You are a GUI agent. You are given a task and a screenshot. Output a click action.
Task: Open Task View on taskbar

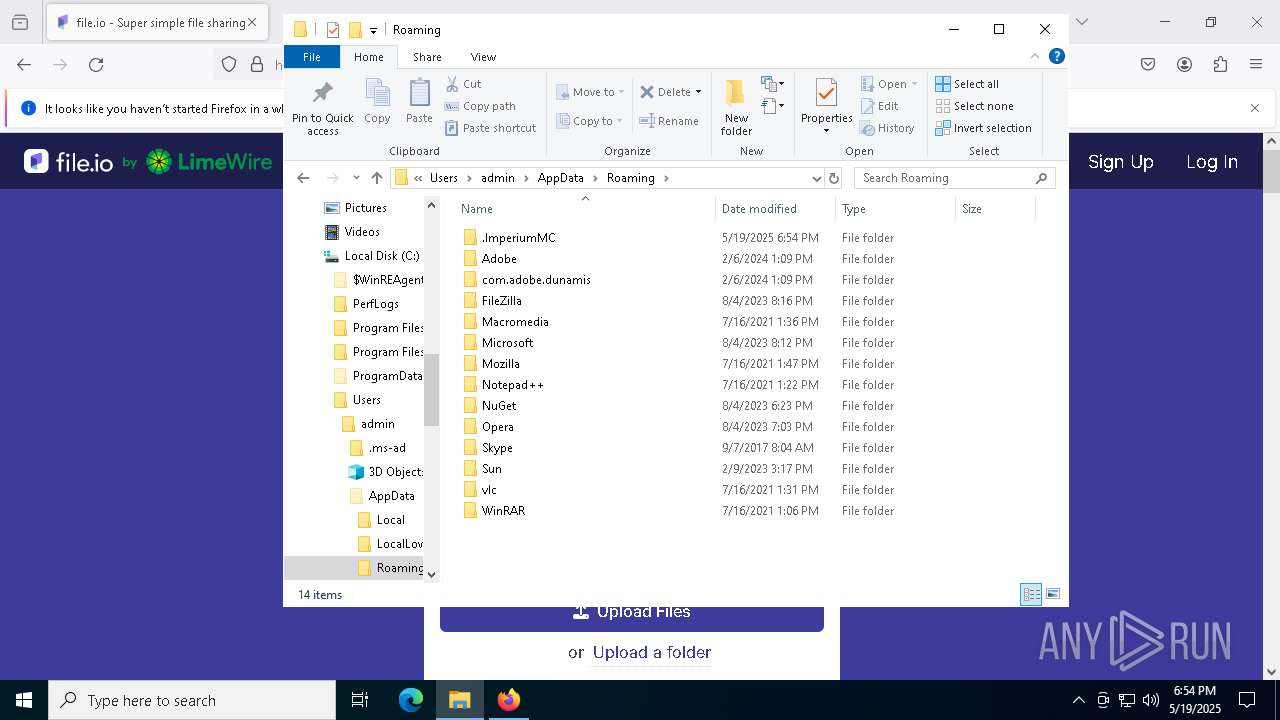coord(360,700)
